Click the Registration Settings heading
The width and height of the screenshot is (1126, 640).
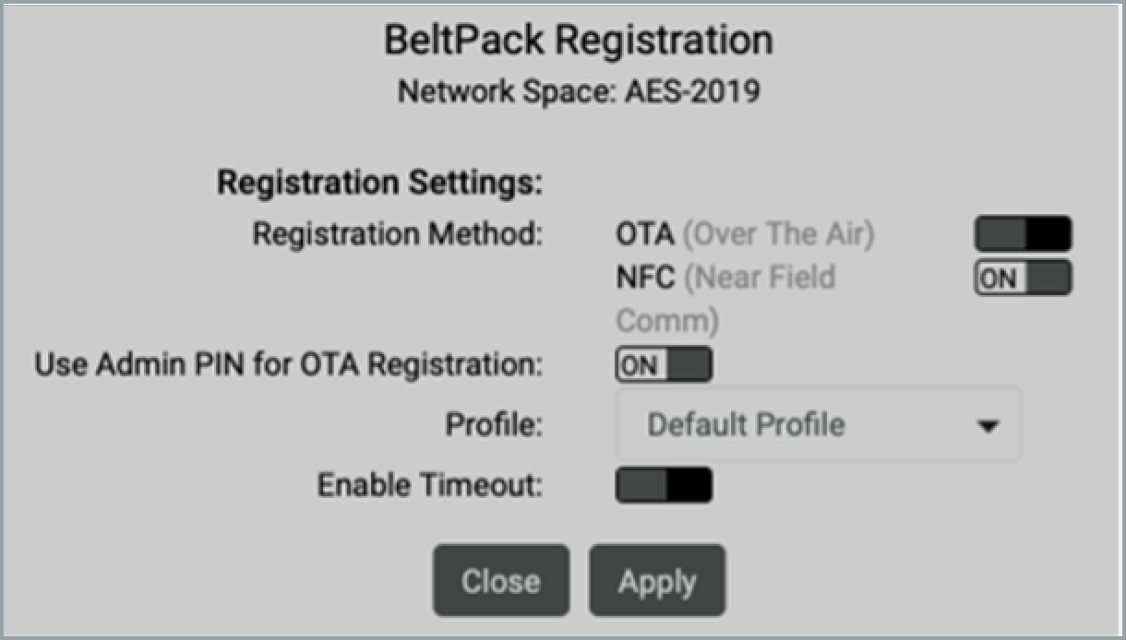point(379,184)
